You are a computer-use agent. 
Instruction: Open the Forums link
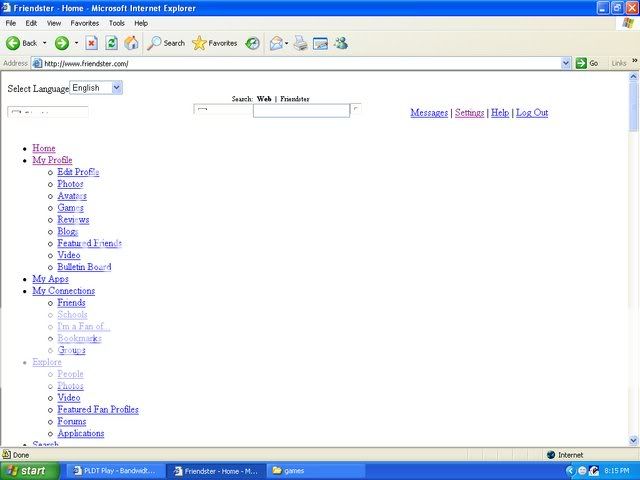click(72, 421)
